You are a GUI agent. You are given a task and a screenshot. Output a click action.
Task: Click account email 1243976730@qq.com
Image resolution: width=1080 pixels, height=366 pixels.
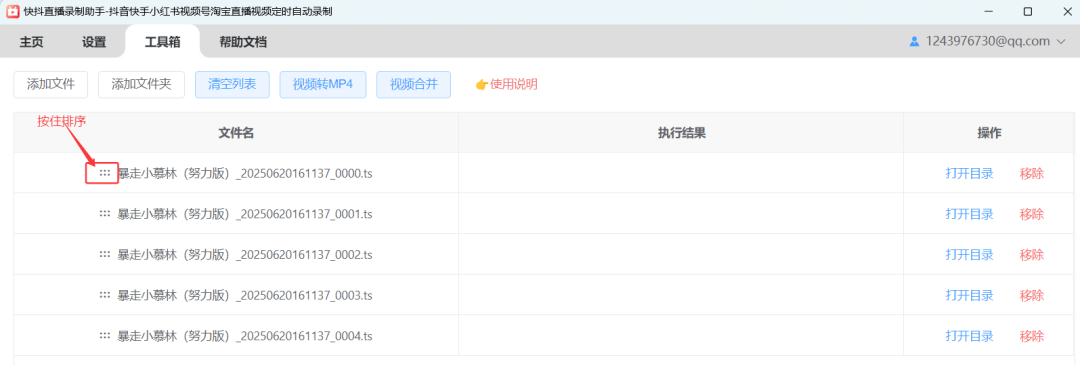coord(988,41)
